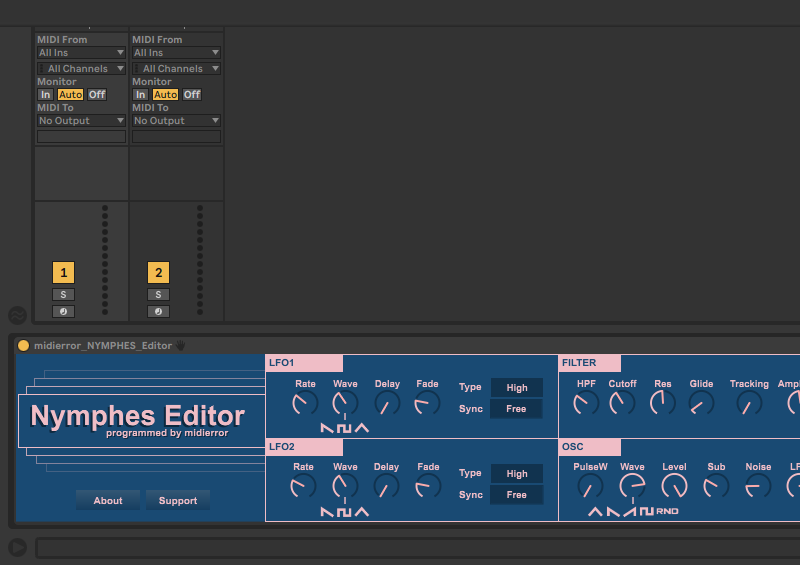Open track 1 All Channels dropdown

point(81,68)
